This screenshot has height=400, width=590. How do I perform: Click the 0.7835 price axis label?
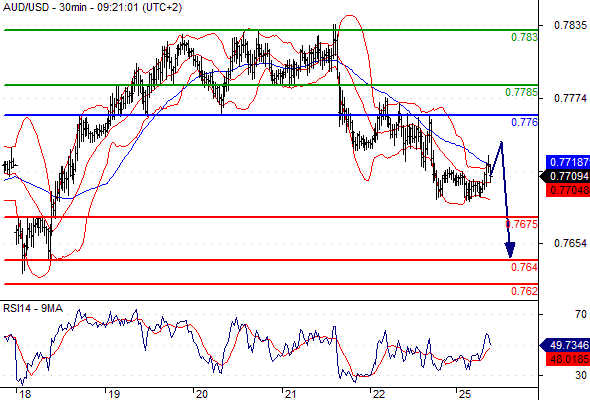570,25
